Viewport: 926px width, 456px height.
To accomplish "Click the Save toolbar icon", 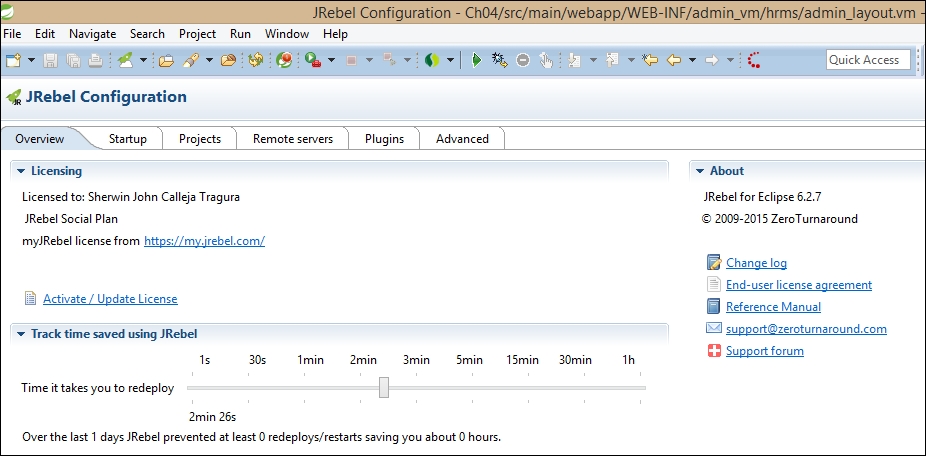I will (x=51, y=60).
